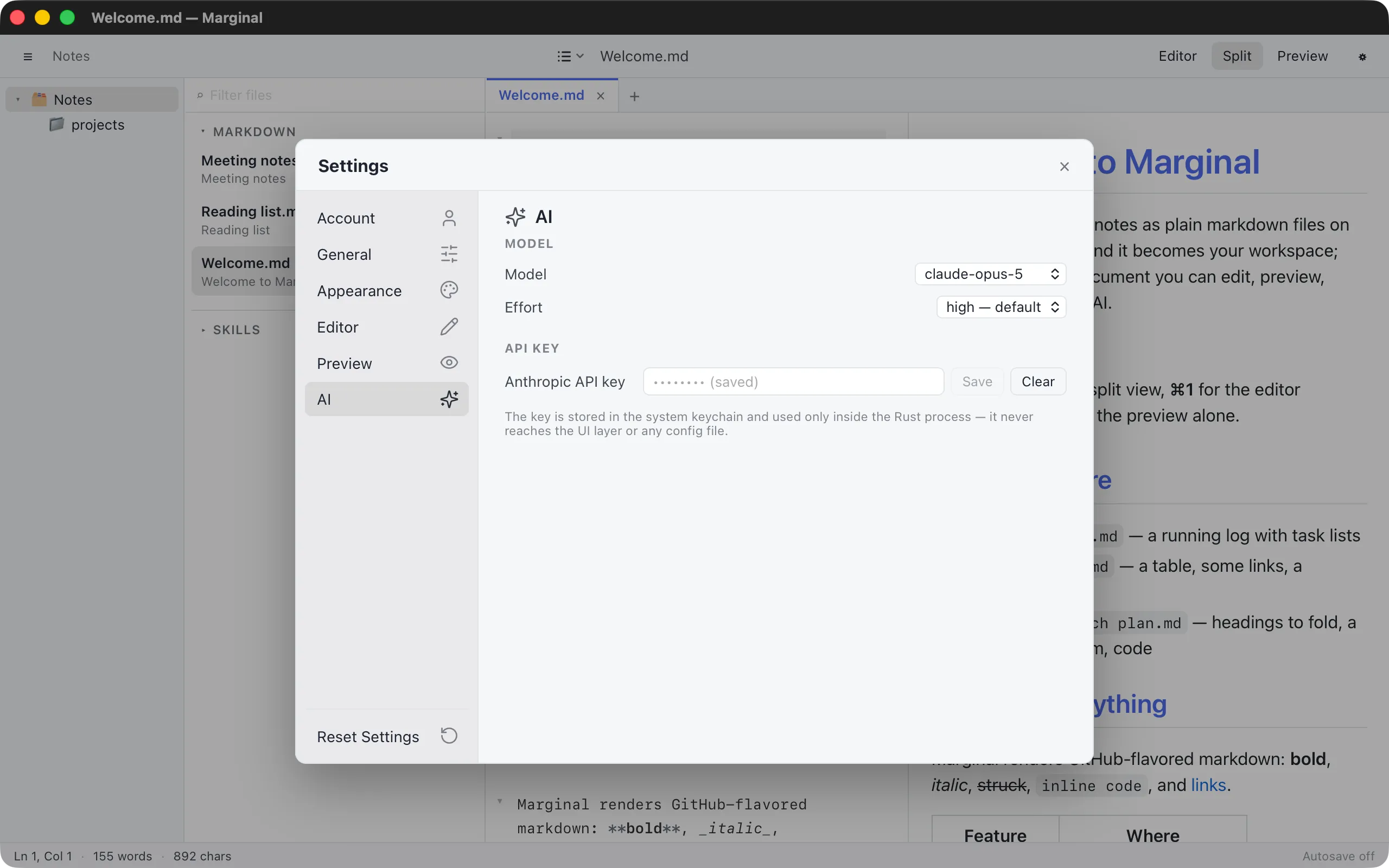1389x868 pixels.
Task: Add a new tab with plus icon
Action: [634, 97]
